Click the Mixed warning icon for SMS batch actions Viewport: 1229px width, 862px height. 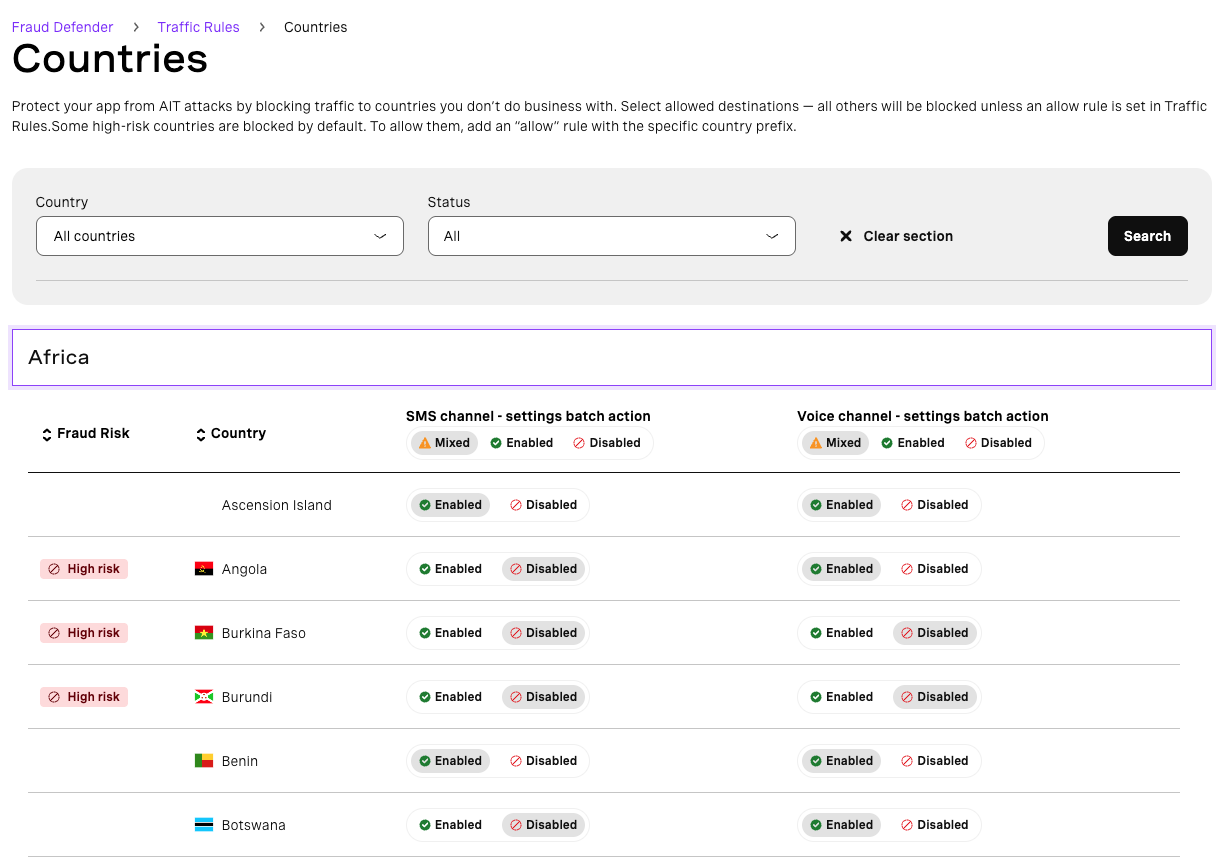[x=425, y=442]
